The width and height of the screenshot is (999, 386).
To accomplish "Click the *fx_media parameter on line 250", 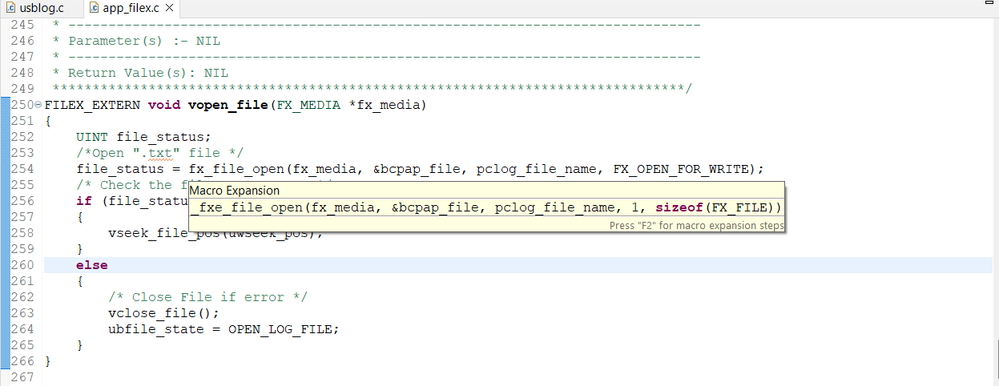I will click(384, 104).
